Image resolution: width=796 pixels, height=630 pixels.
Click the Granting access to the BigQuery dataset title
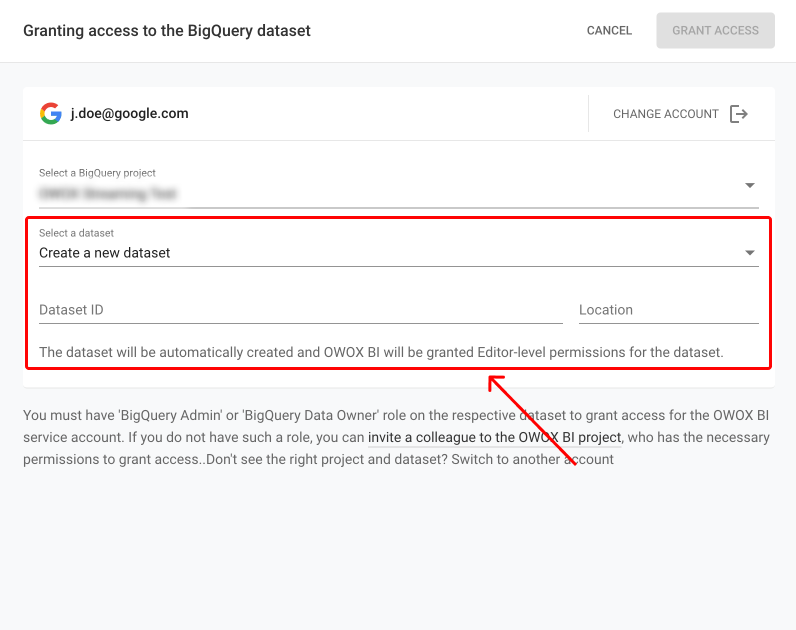(x=167, y=30)
